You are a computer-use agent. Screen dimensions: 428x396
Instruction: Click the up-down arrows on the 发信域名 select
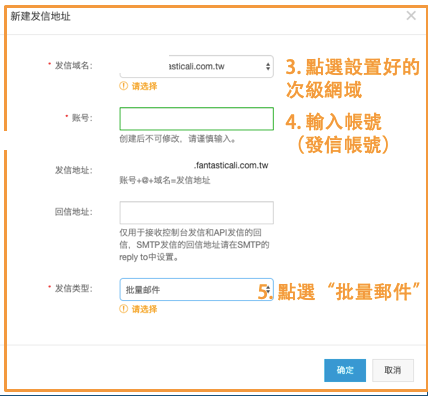268,66
